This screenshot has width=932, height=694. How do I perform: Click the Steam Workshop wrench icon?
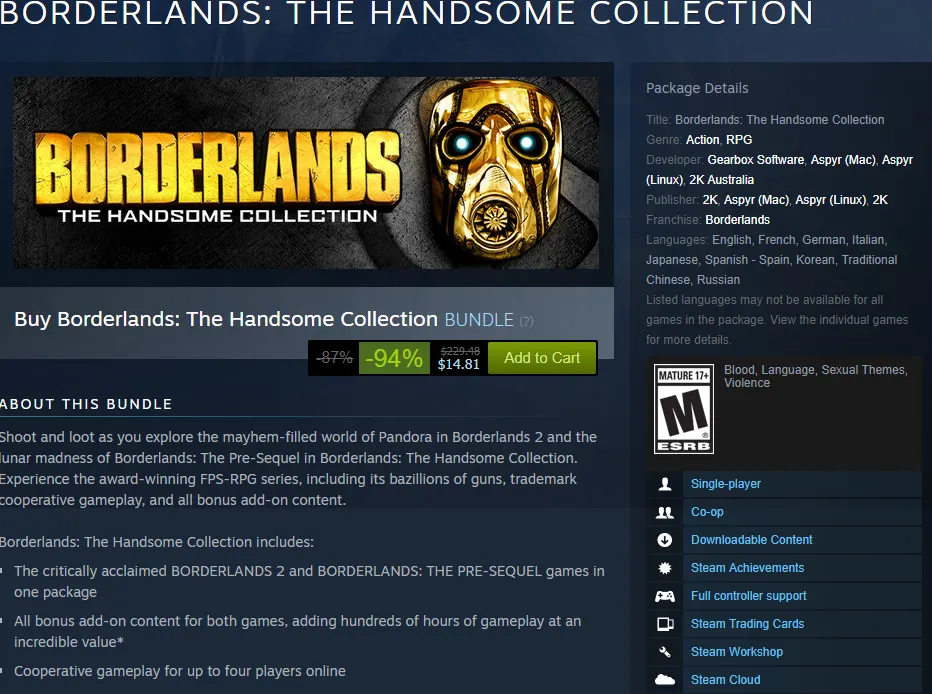coord(665,651)
